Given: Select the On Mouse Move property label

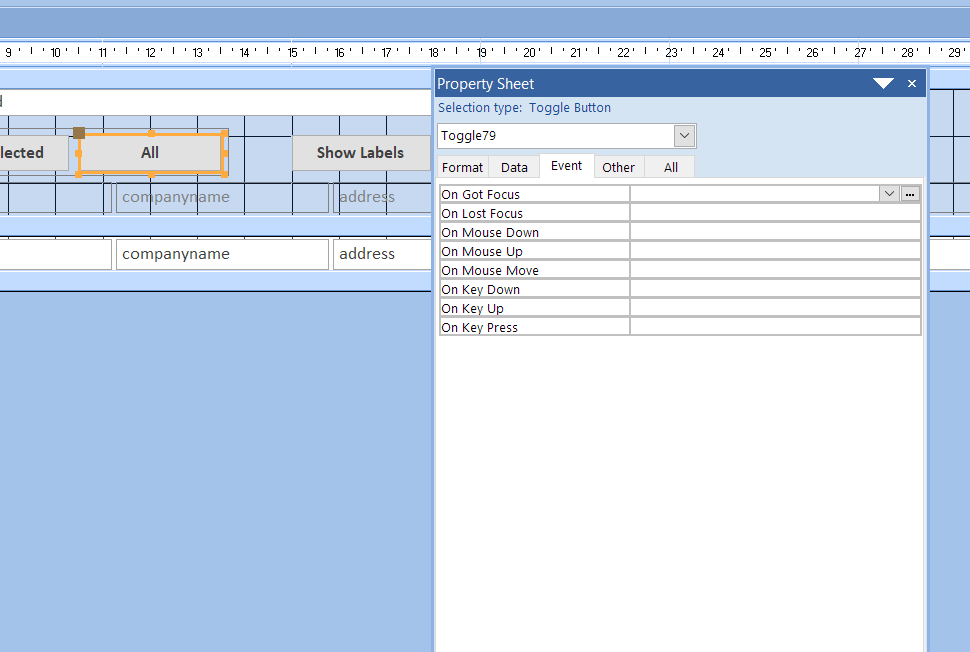Looking at the screenshot, I should (534, 270).
